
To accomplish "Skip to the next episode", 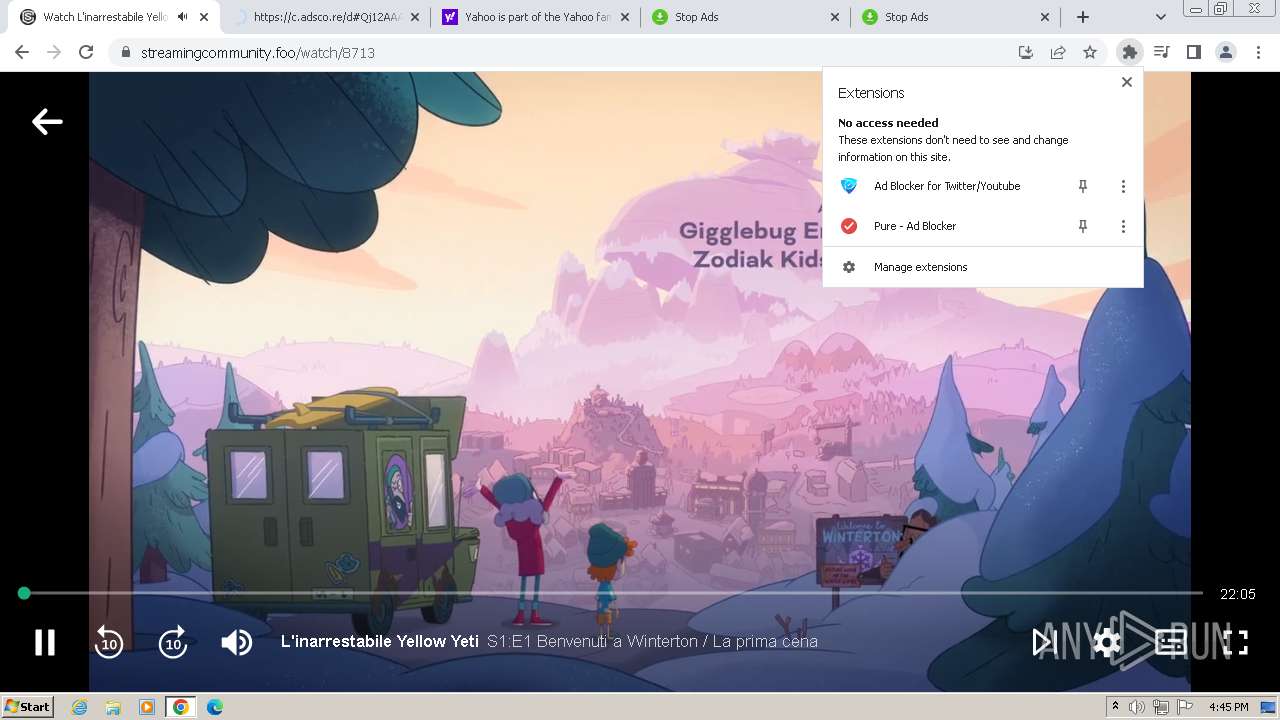I will tap(1044, 642).
